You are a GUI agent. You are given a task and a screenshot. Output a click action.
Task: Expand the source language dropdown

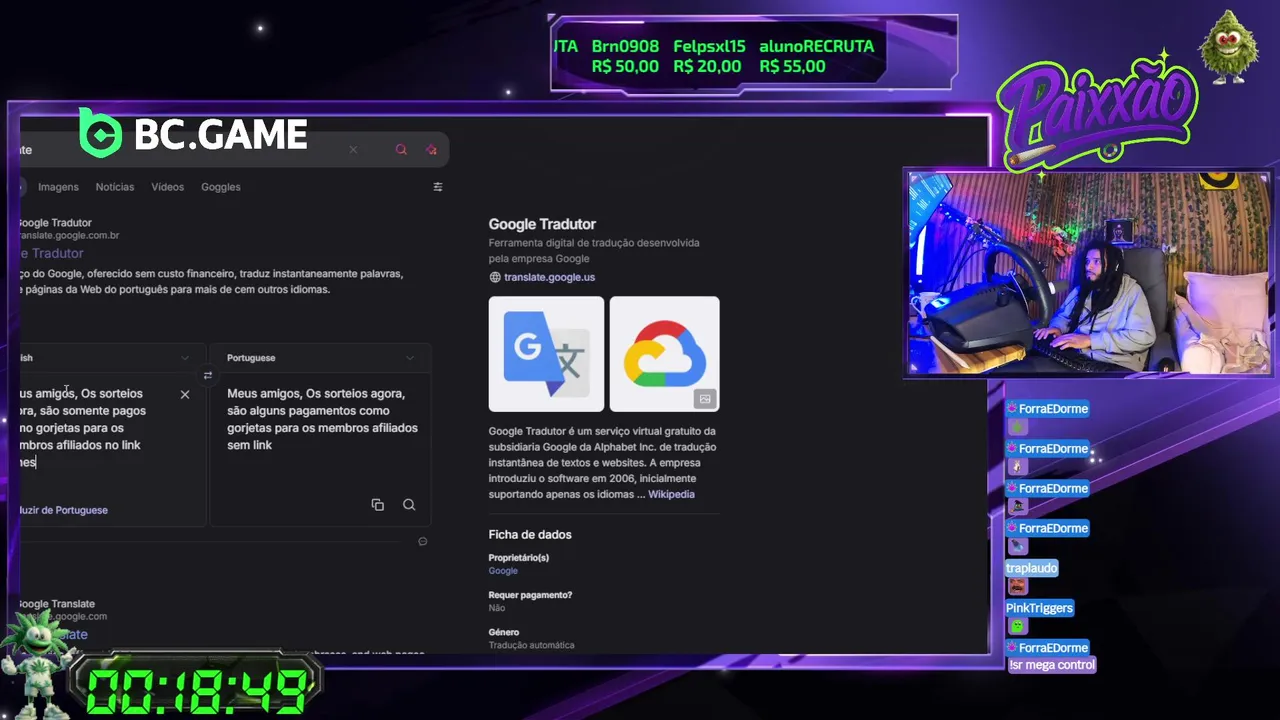click(184, 358)
